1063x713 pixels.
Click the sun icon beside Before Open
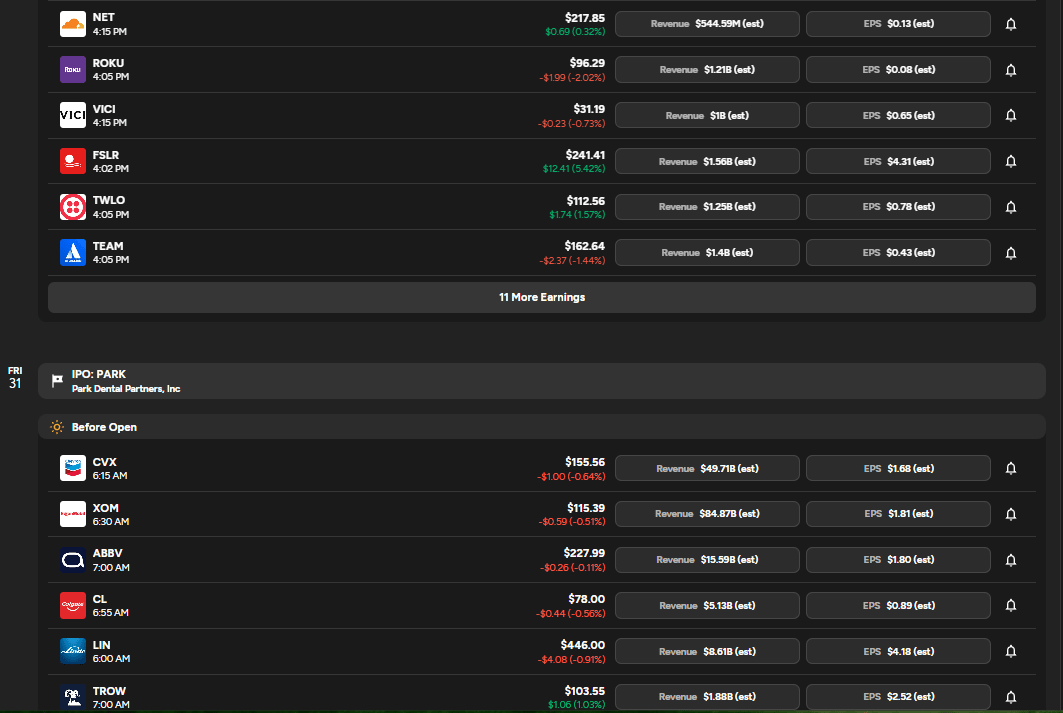tap(57, 427)
